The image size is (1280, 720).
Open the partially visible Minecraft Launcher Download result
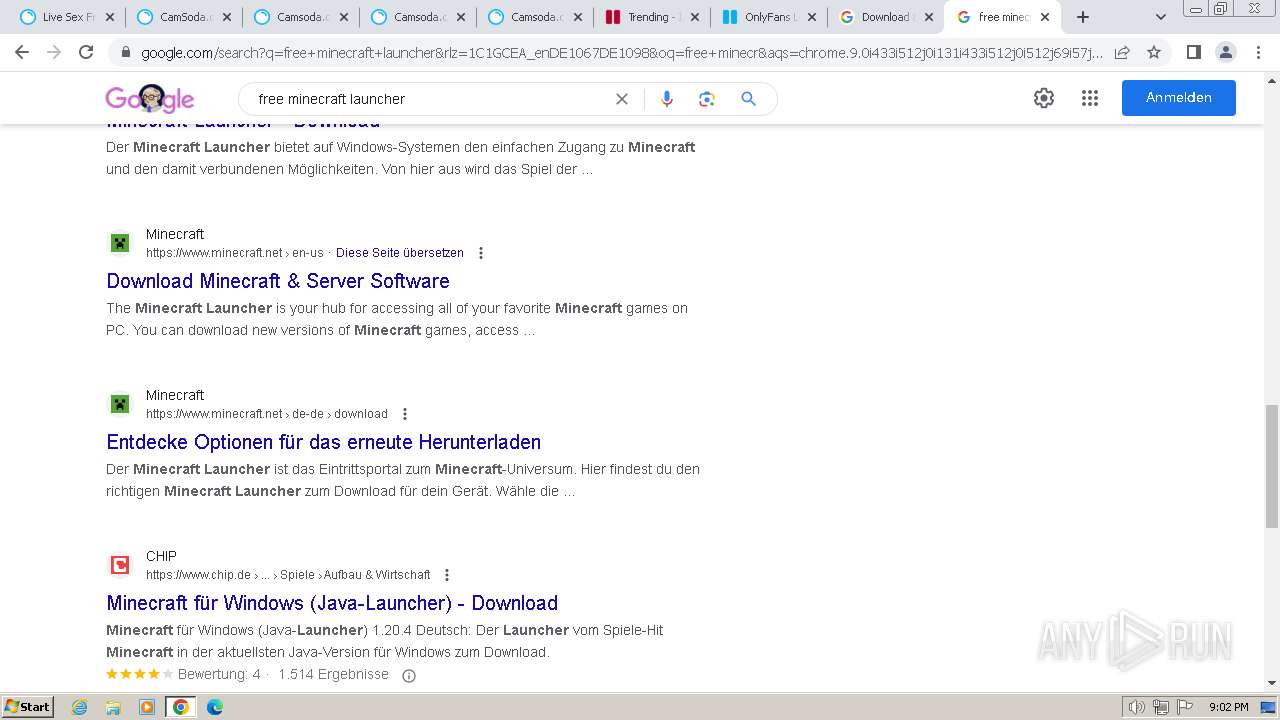pyautogui.click(x=243, y=124)
